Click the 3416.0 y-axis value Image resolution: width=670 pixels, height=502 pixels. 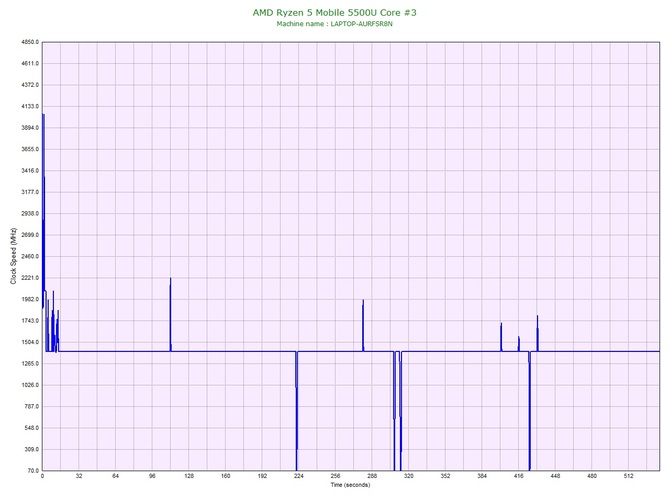(x=29, y=171)
